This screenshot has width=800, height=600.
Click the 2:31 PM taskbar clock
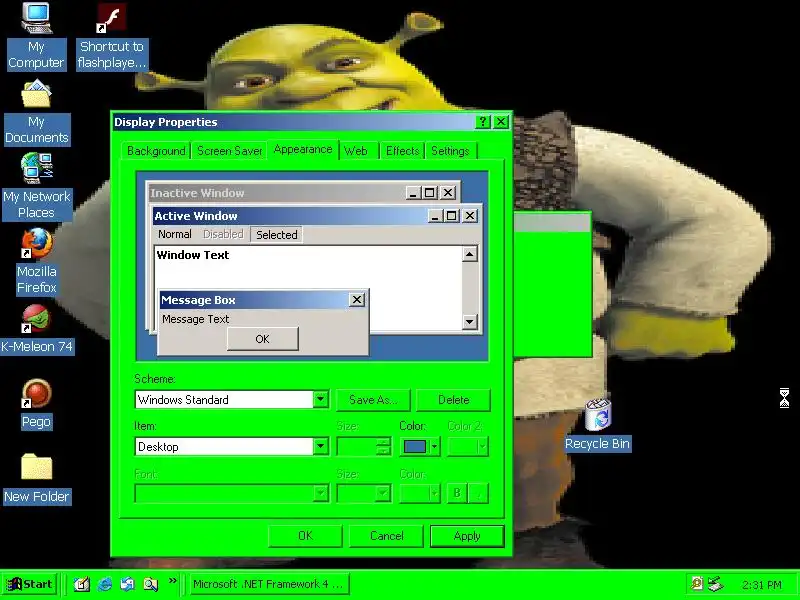pyautogui.click(x=762, y=585)
